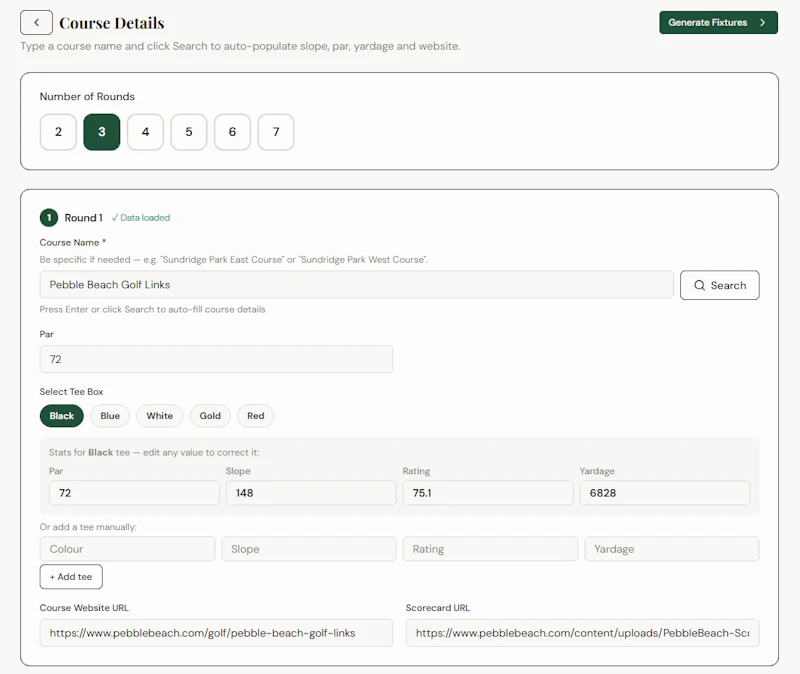800x674 pixels.
Task: Click the chevron icon in Generate Fixtures
Action: coord(762,22)
